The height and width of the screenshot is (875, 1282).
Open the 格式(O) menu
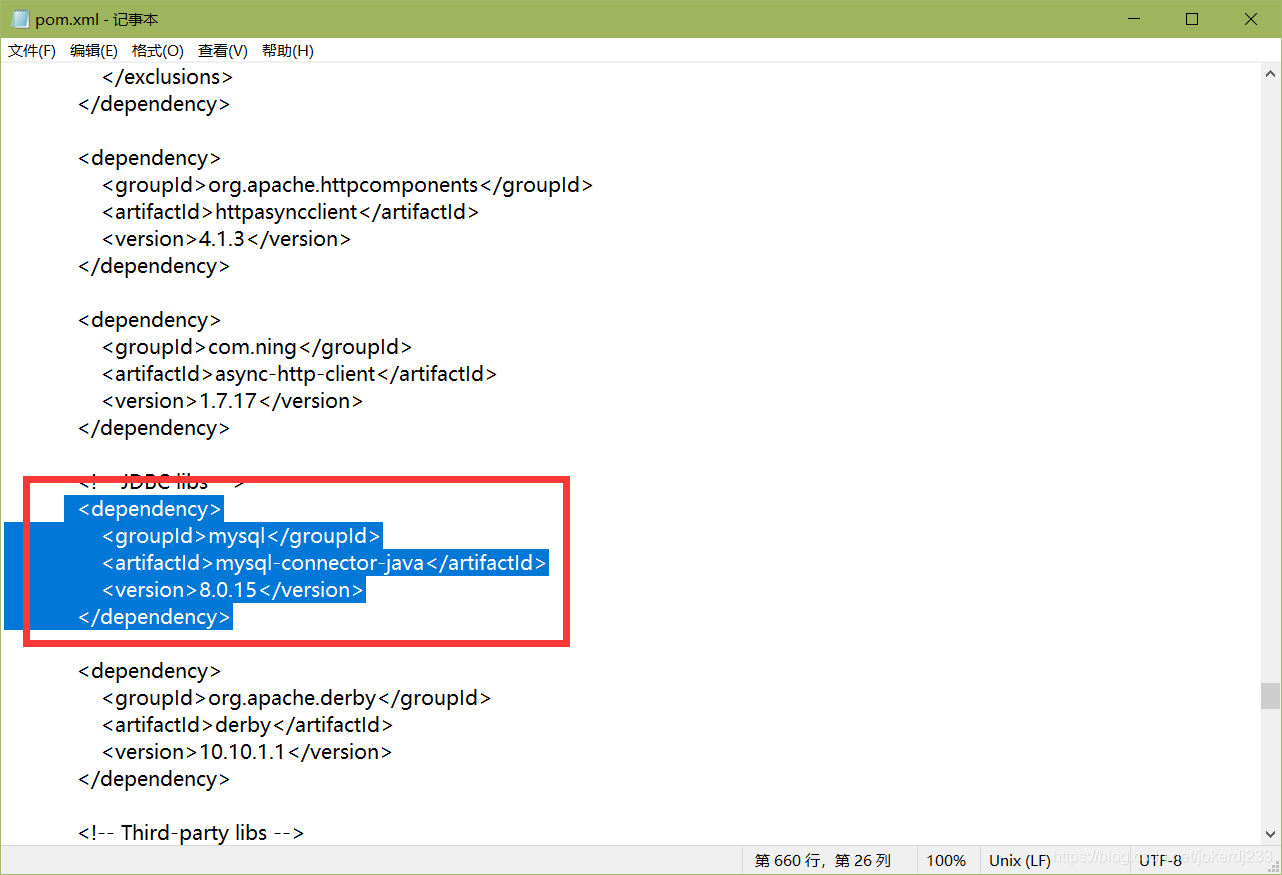(158, 51)
